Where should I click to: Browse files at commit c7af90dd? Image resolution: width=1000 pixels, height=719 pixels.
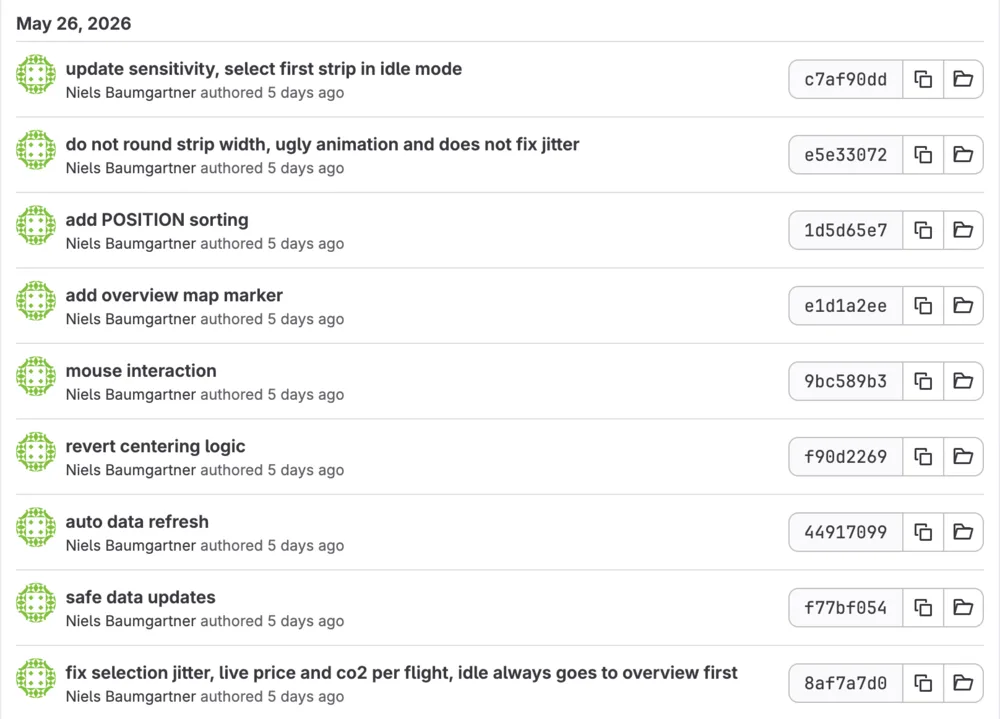pos(963,79)
